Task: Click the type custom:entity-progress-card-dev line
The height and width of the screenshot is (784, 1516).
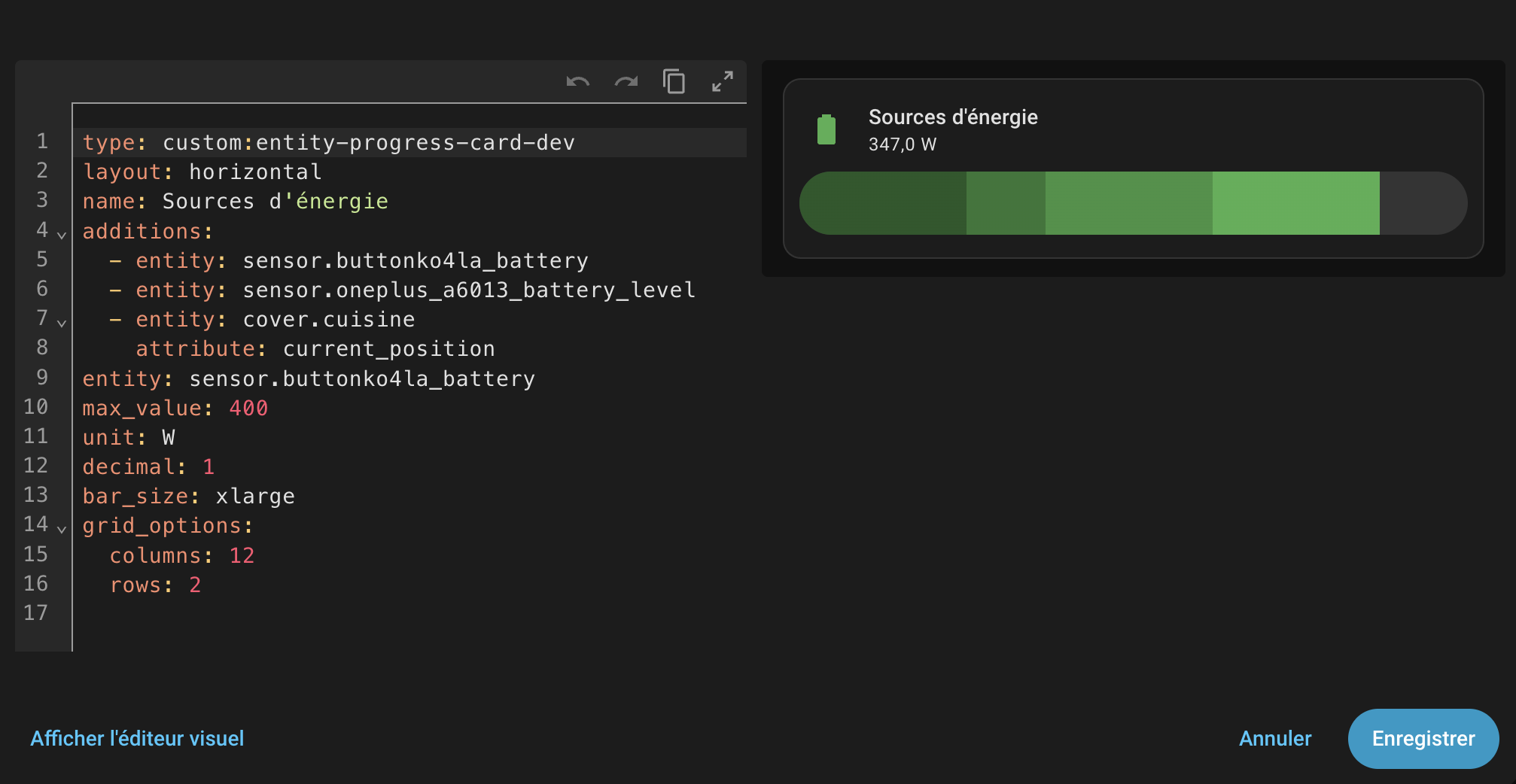Action: 368,143
